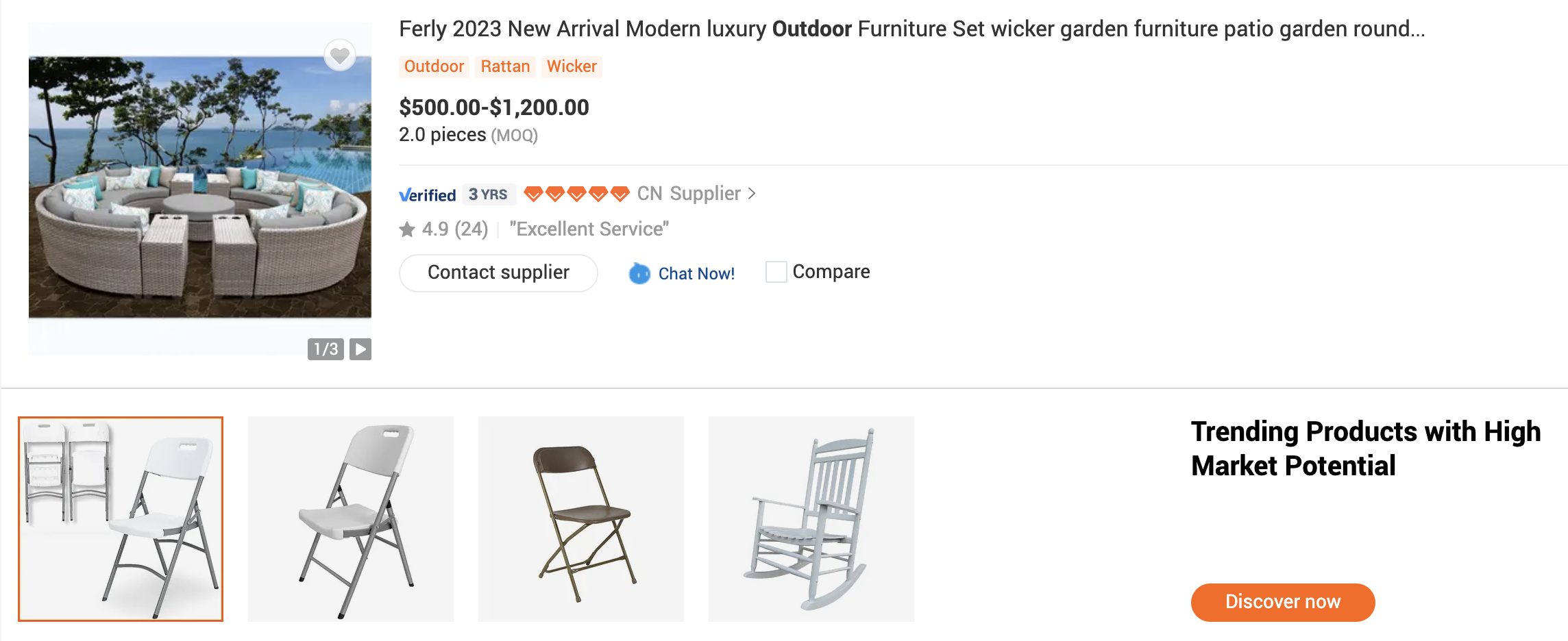Click the Contact supplier button
This screenshot has height=641, width=1568.
498,273
